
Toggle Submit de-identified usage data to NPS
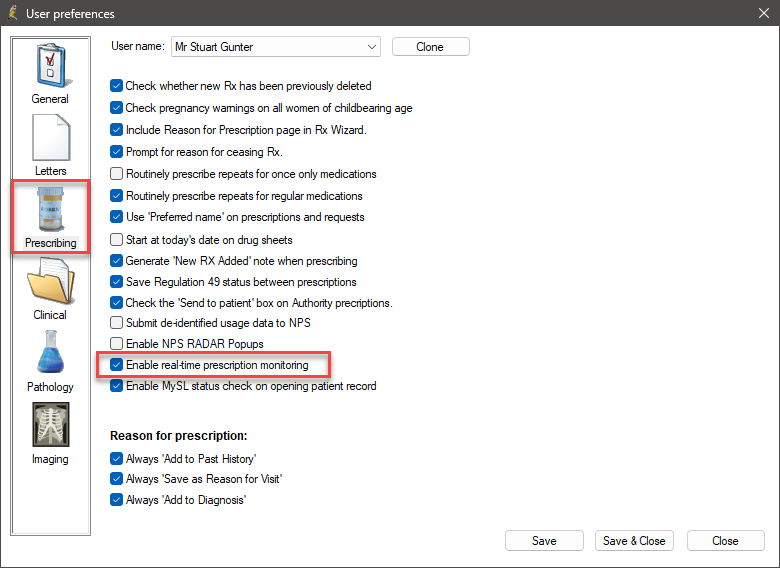pyautogui.click(x=117, y=322)
